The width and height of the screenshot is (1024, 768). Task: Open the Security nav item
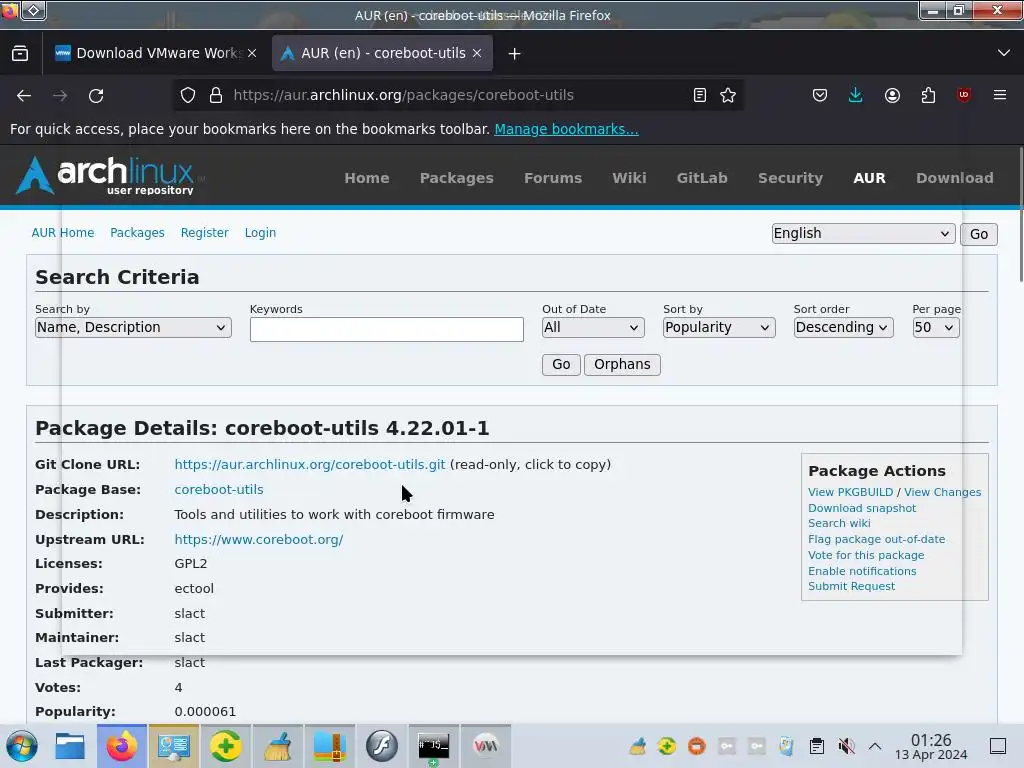point(790,178)
